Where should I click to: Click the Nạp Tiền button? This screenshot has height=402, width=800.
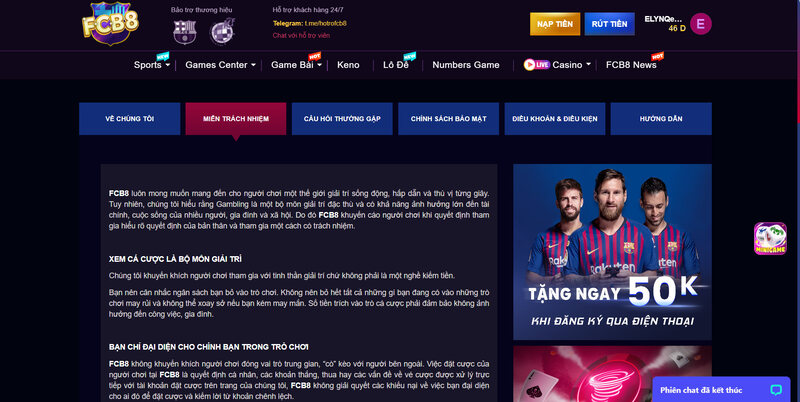555,24
